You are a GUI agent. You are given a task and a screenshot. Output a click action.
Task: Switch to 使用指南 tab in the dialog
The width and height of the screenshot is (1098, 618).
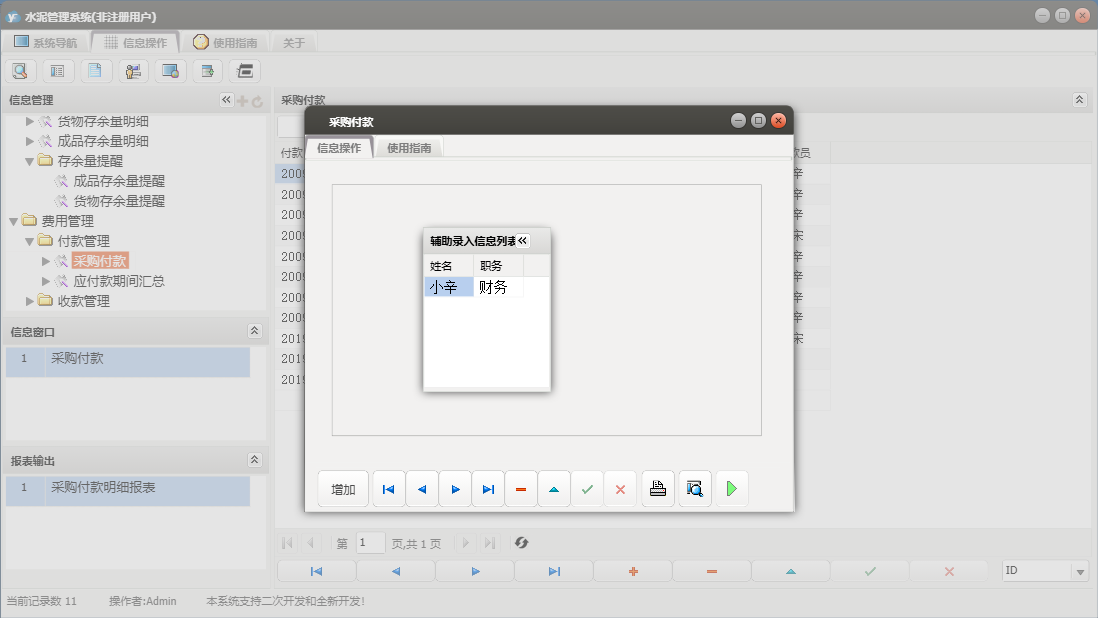409,148
